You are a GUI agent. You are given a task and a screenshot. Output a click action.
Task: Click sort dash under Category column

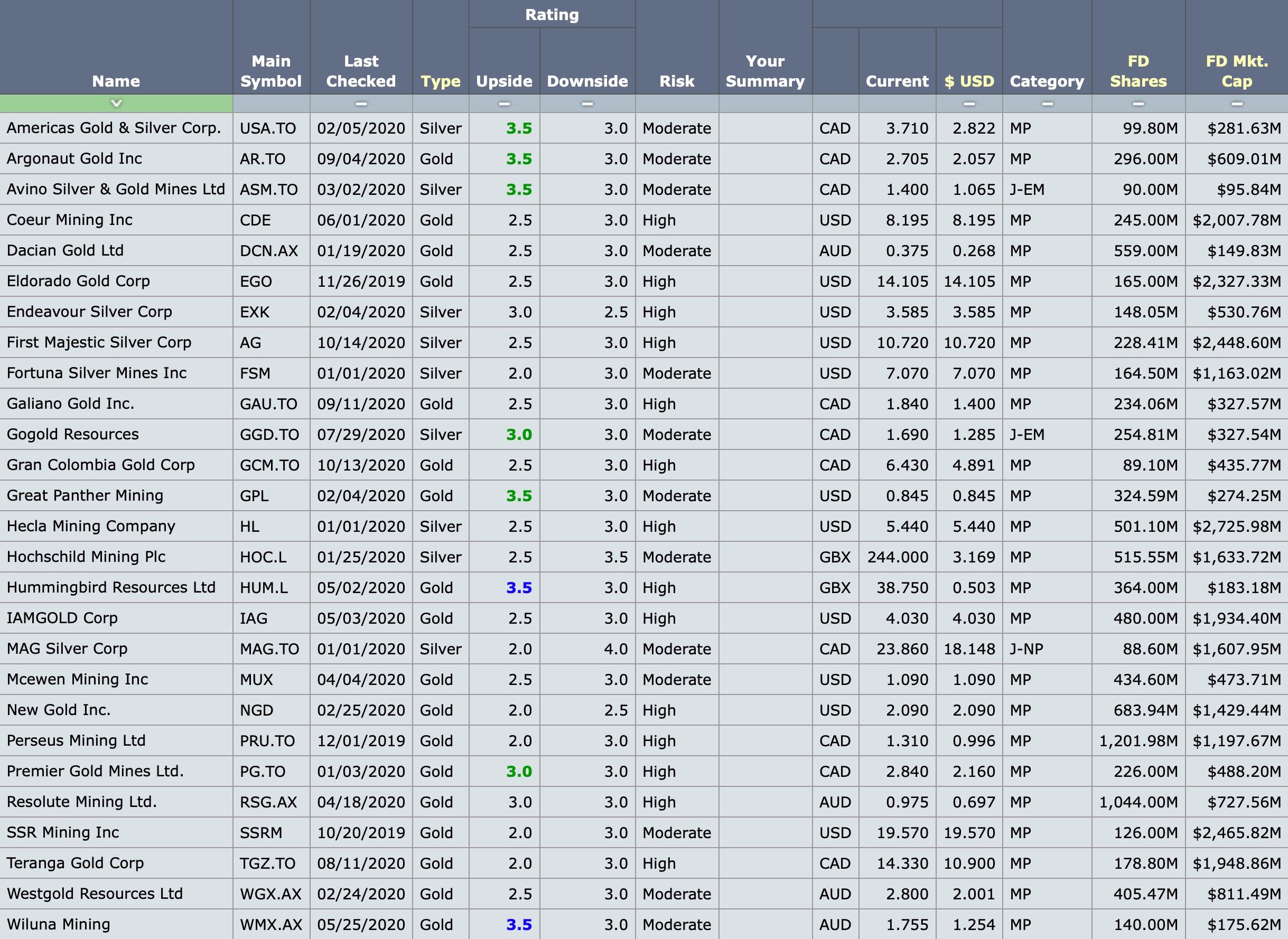tap(1047, 104)
